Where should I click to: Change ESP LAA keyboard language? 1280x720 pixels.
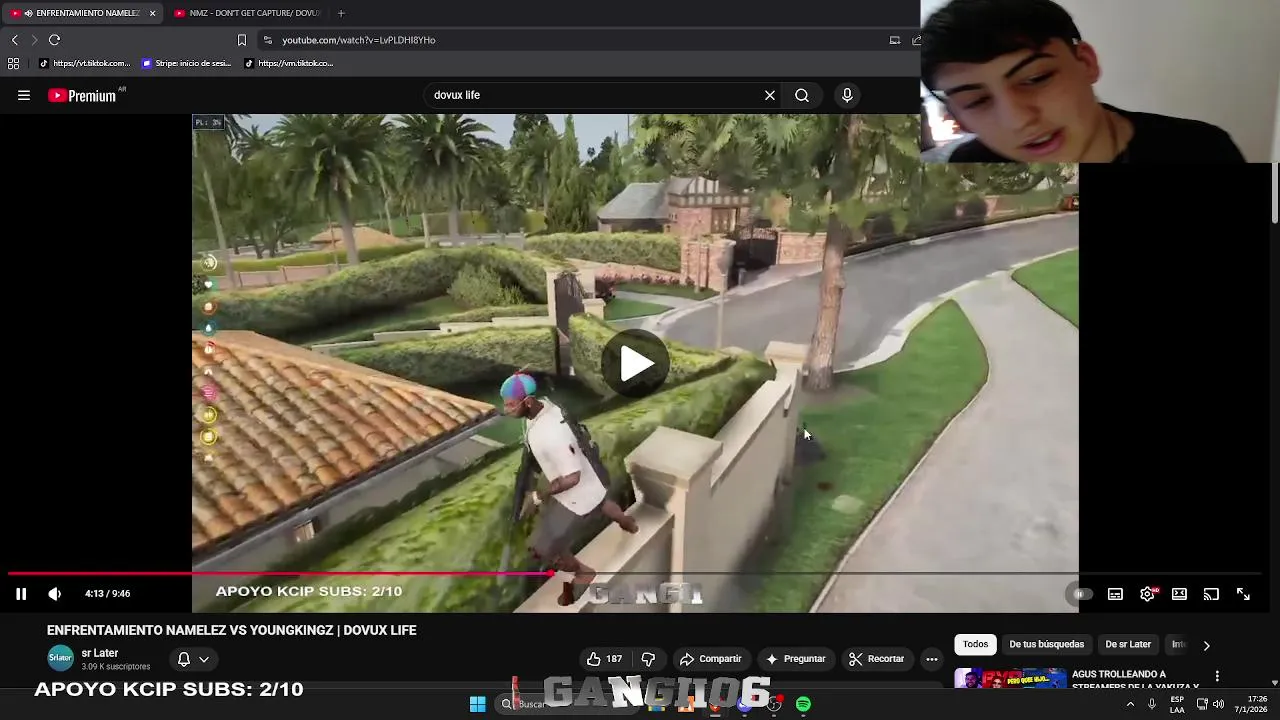coord(1177,704)
